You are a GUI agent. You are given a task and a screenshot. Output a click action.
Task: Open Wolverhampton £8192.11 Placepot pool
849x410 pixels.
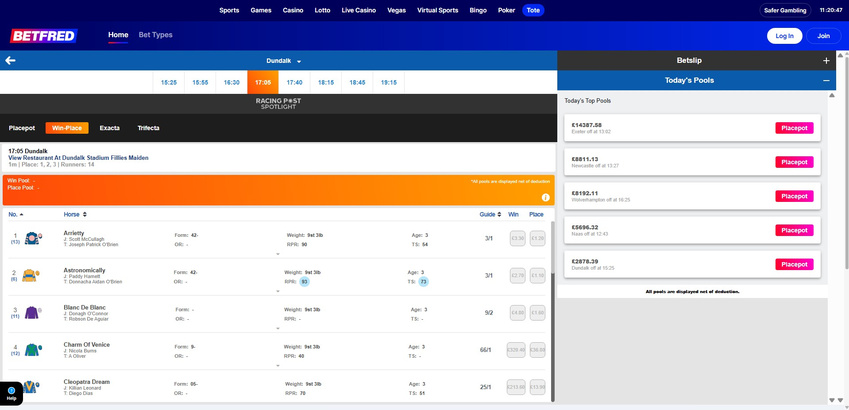(794, 196)
